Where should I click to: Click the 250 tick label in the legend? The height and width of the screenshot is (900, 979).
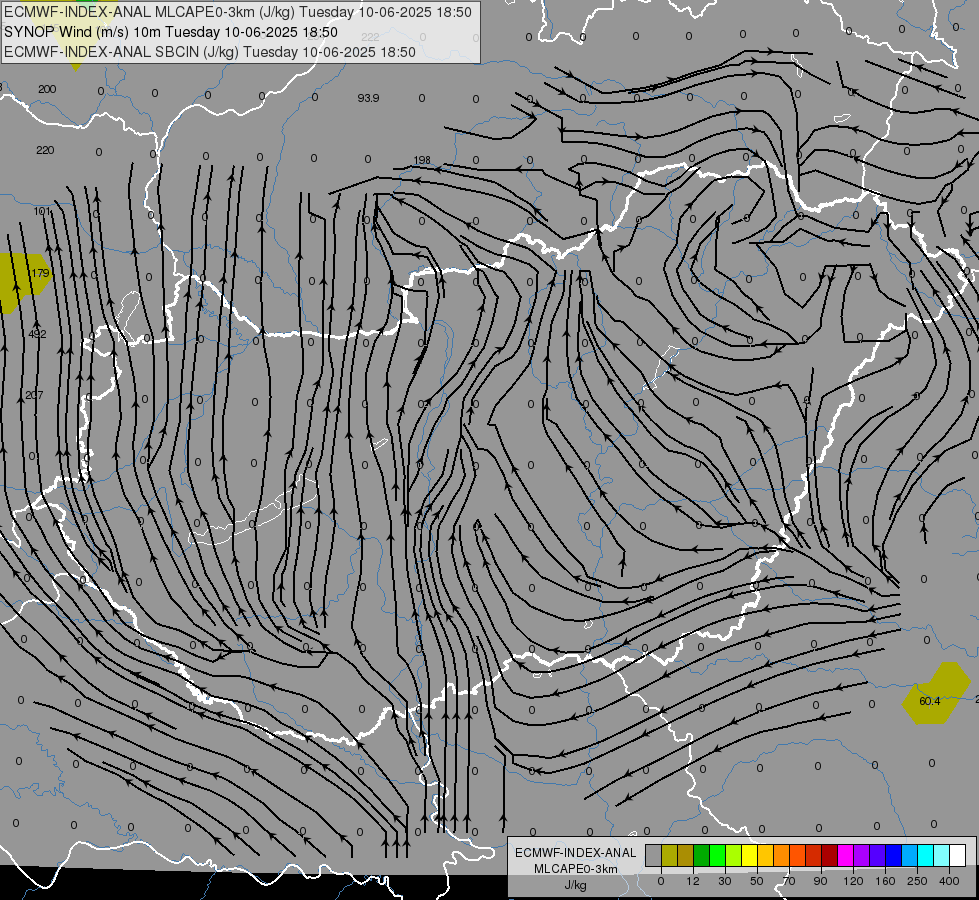(x=917, y=881)
